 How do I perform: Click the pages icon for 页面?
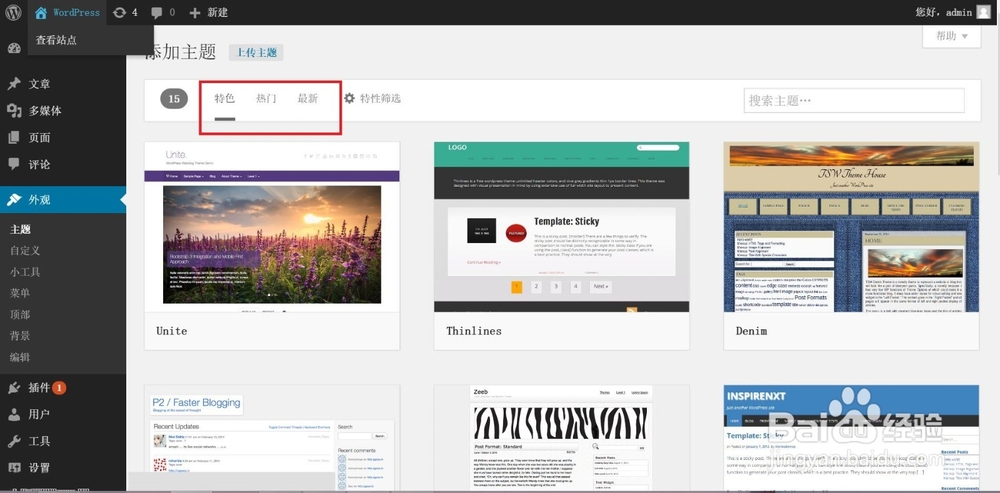pyautogui.click(x=14, y=138)
